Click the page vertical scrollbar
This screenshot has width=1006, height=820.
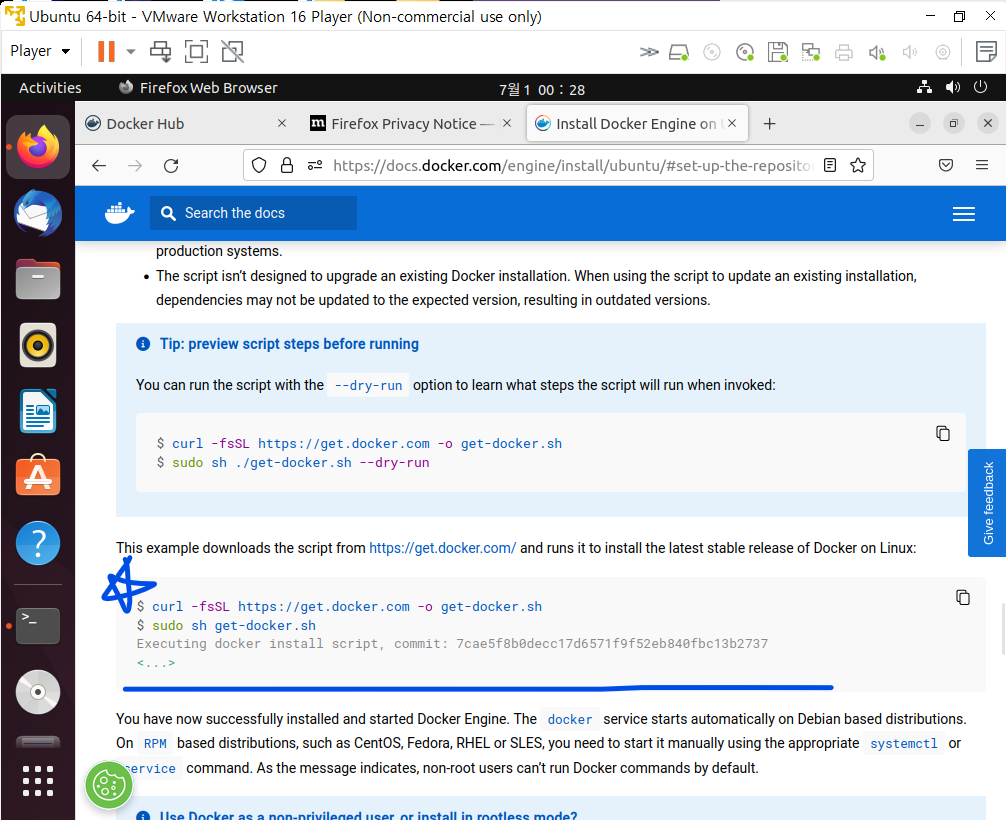[x=1002, y=629]
